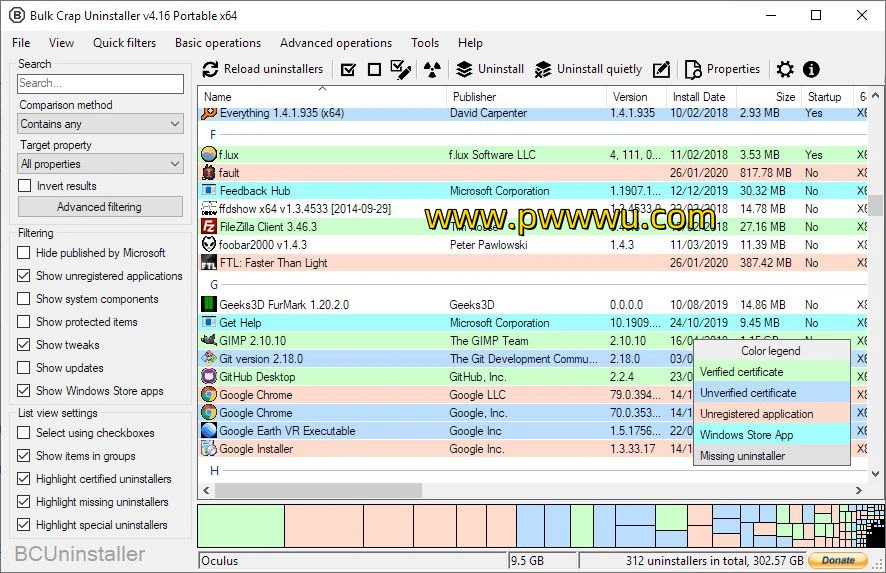This screenshot has width=886, height=573.
Task: Open Basic operations menu
Action: coord(218,43)
